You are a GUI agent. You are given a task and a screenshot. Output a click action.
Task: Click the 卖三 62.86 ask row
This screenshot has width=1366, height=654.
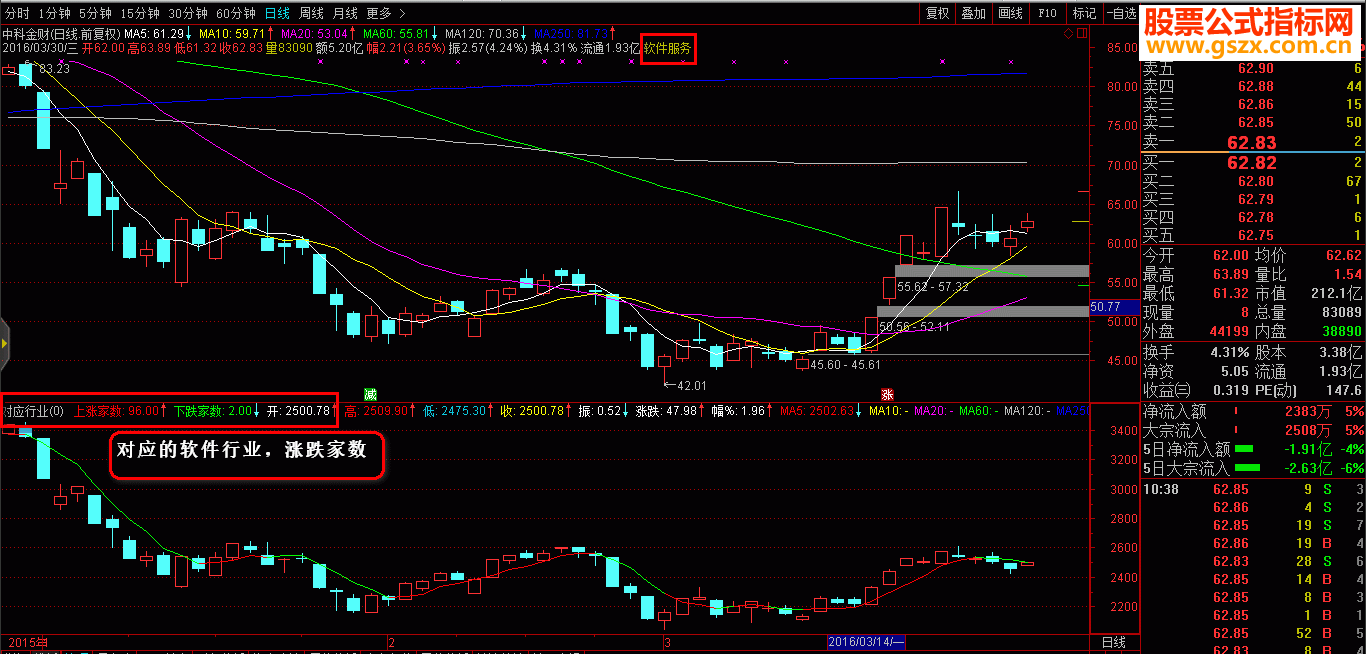tap(1253, 105)
